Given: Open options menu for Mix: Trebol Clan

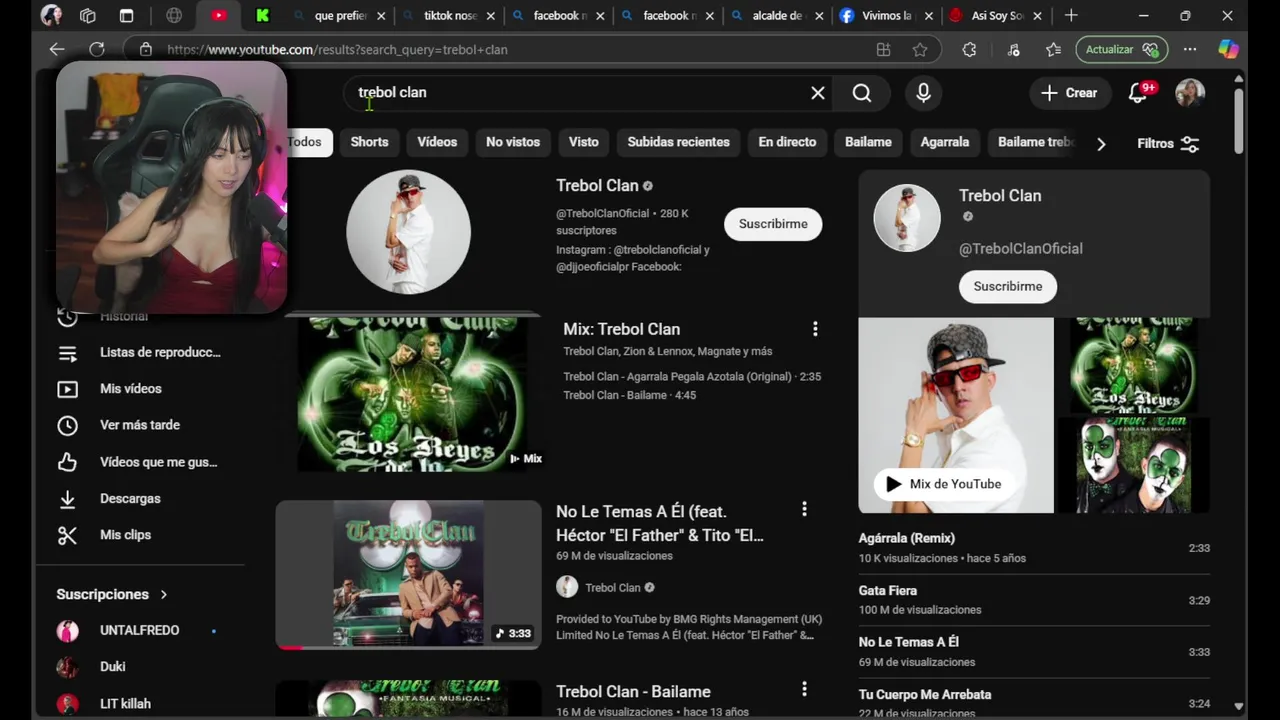Looking at the screenshot, I should coord(815,329).
